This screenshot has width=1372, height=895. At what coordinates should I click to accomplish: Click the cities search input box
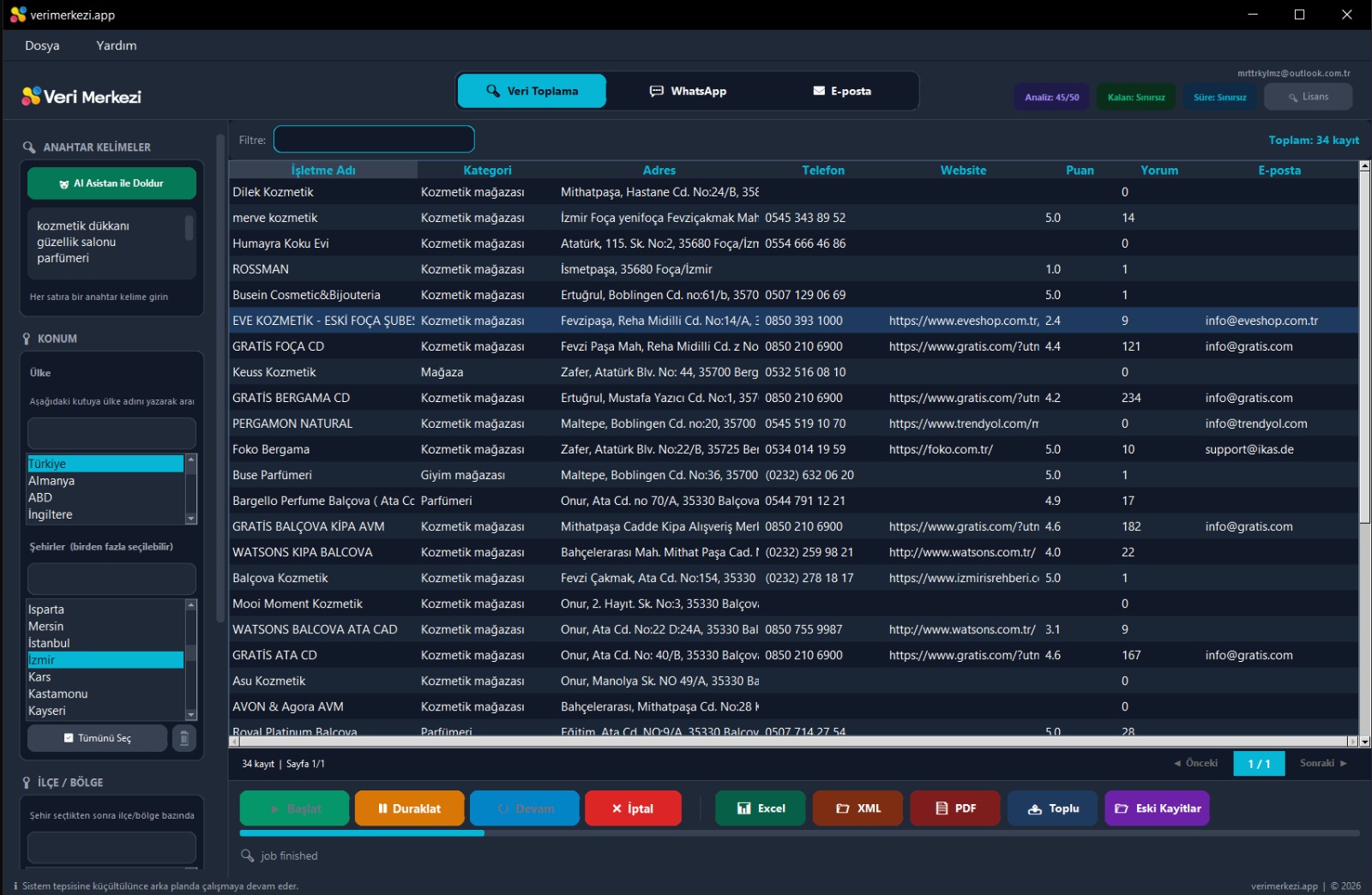pyautogui.click(x=111, y=579)
